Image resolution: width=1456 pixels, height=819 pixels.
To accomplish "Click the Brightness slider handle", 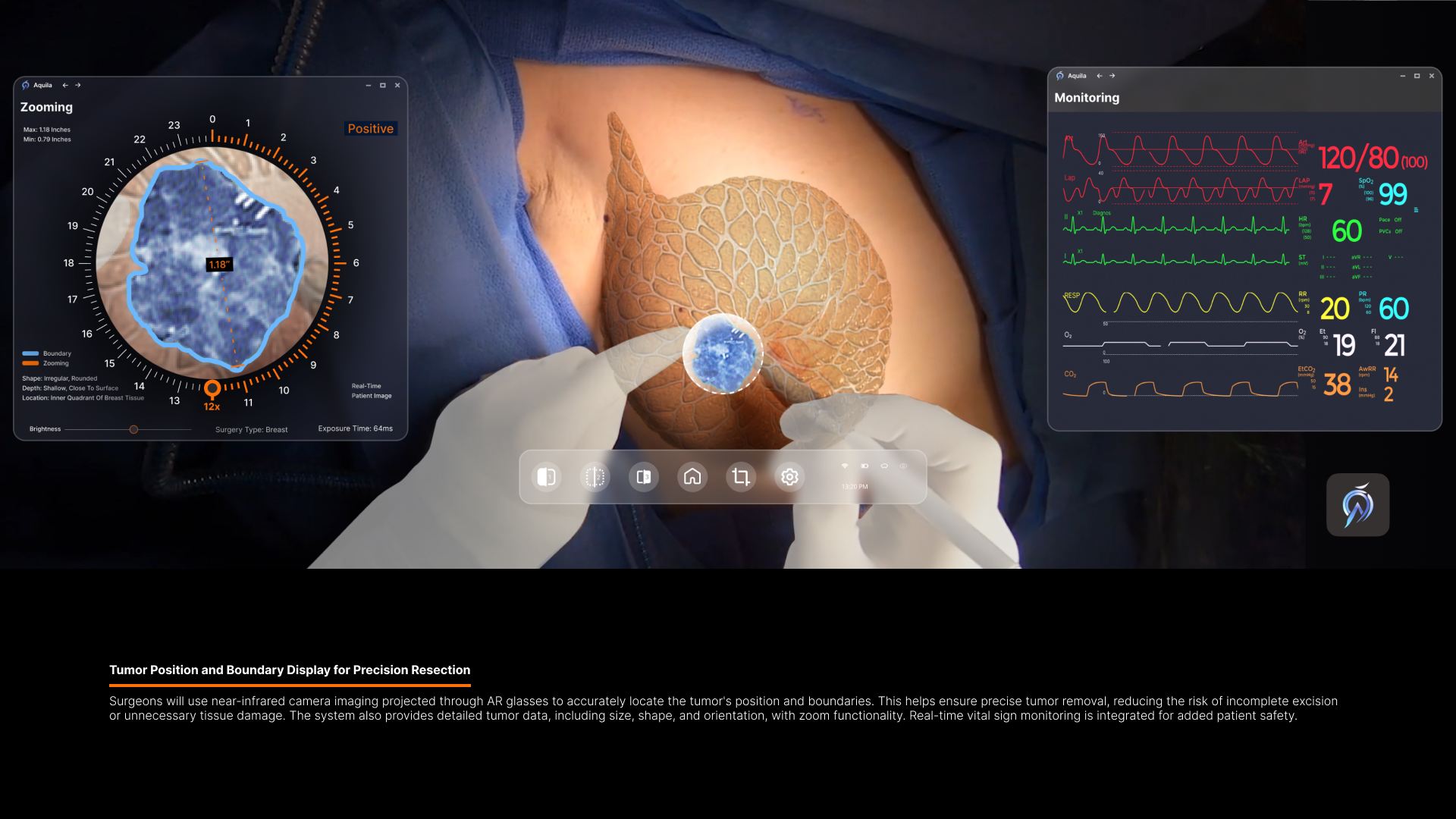I will 133,429.
